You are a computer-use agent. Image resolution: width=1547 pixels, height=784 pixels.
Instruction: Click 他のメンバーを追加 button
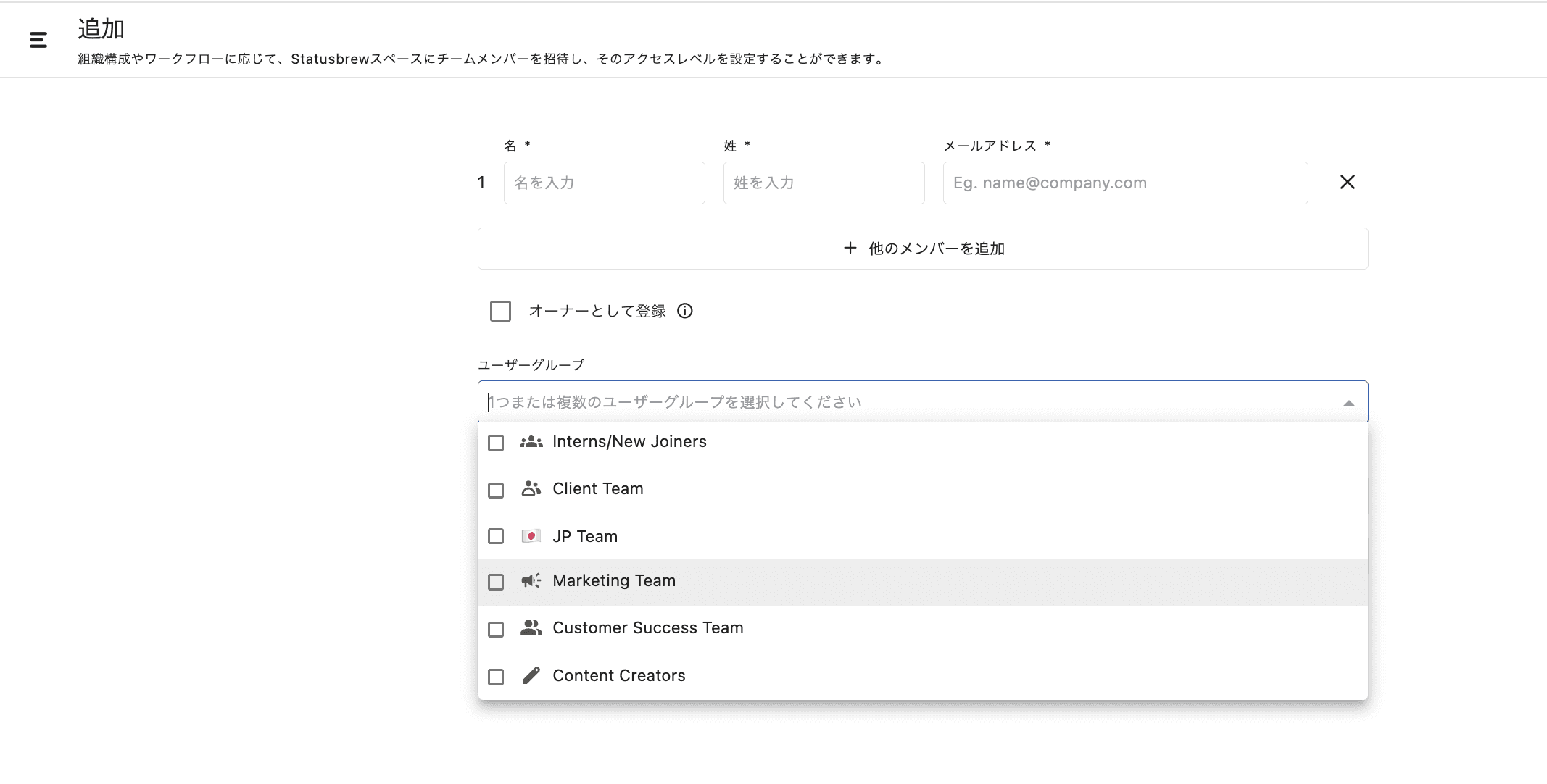(922, 249)
